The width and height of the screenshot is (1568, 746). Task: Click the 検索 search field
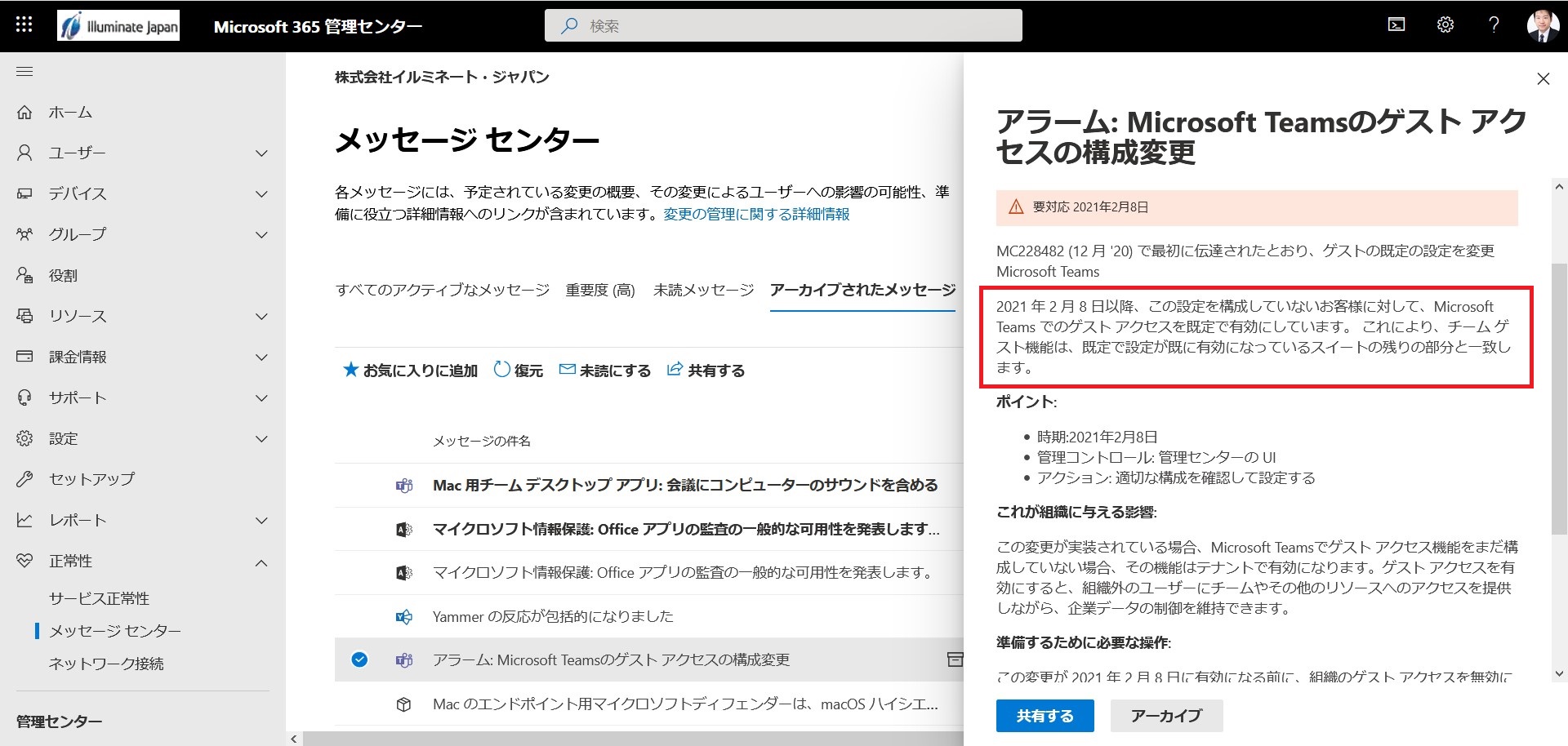click(x=783, y=25)
